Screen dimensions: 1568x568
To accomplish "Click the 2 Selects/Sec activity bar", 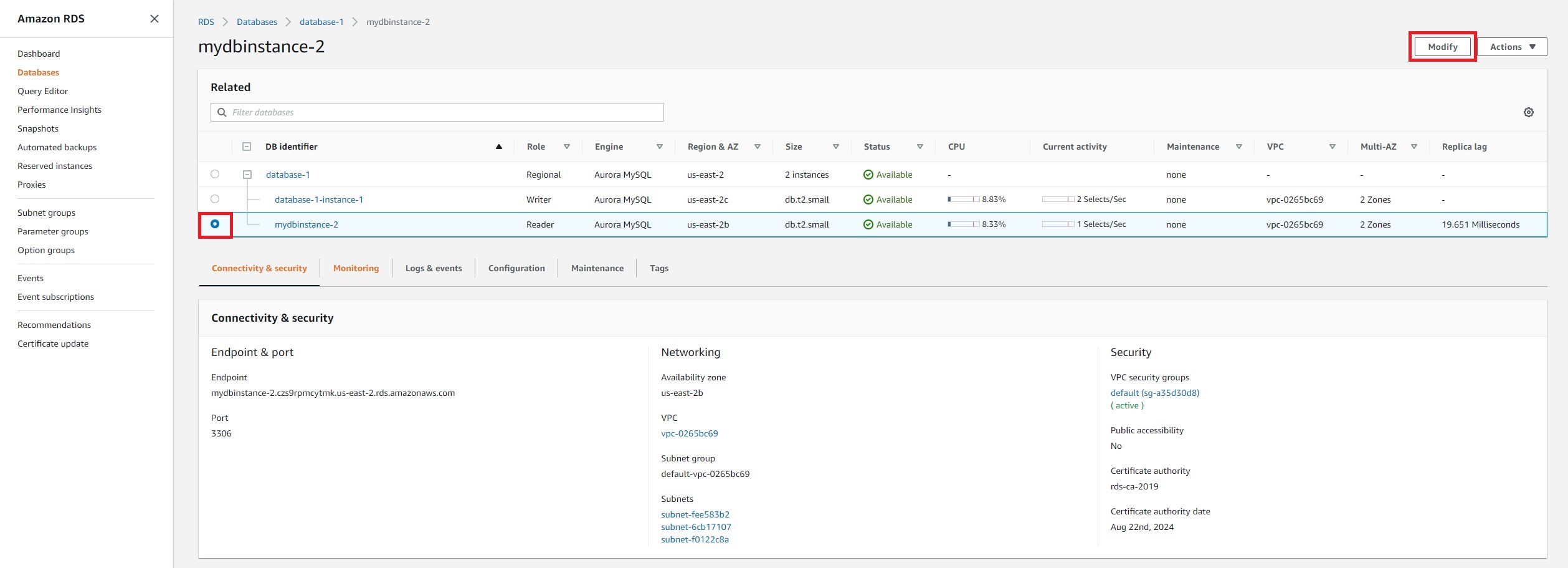I will tap(1058, 199).
